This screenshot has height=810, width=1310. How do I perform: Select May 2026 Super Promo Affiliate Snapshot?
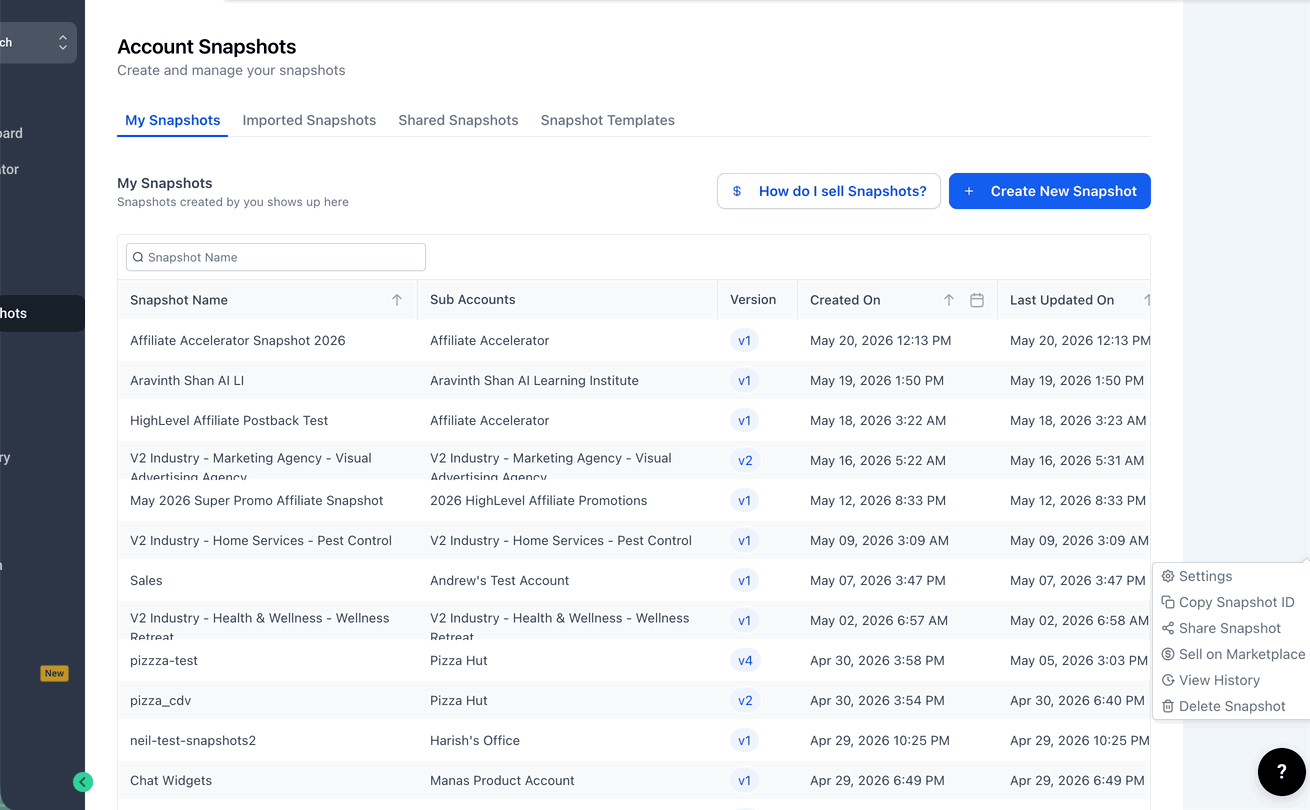[257, 500]
